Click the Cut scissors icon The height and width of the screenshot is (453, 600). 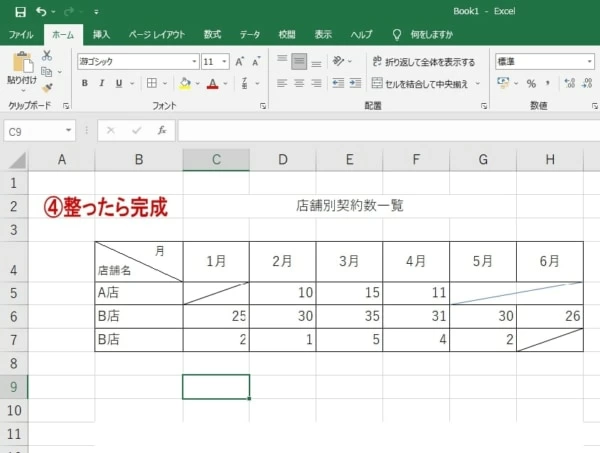47,55
